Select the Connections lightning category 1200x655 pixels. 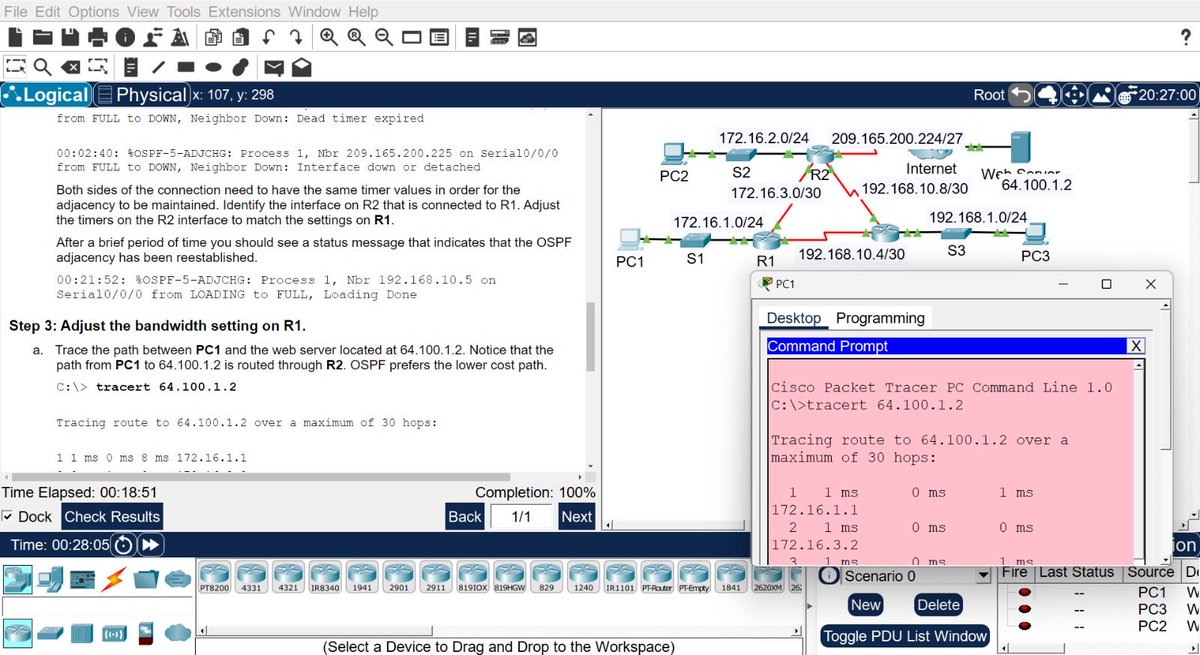pyautogui.click(x=113, y=577)
